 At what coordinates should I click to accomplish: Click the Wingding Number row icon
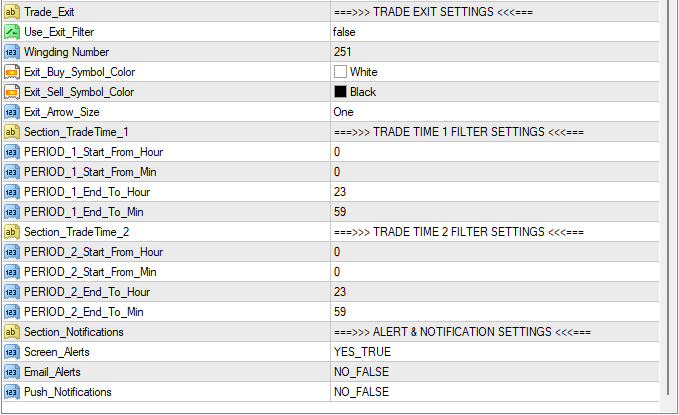[11, 51]
